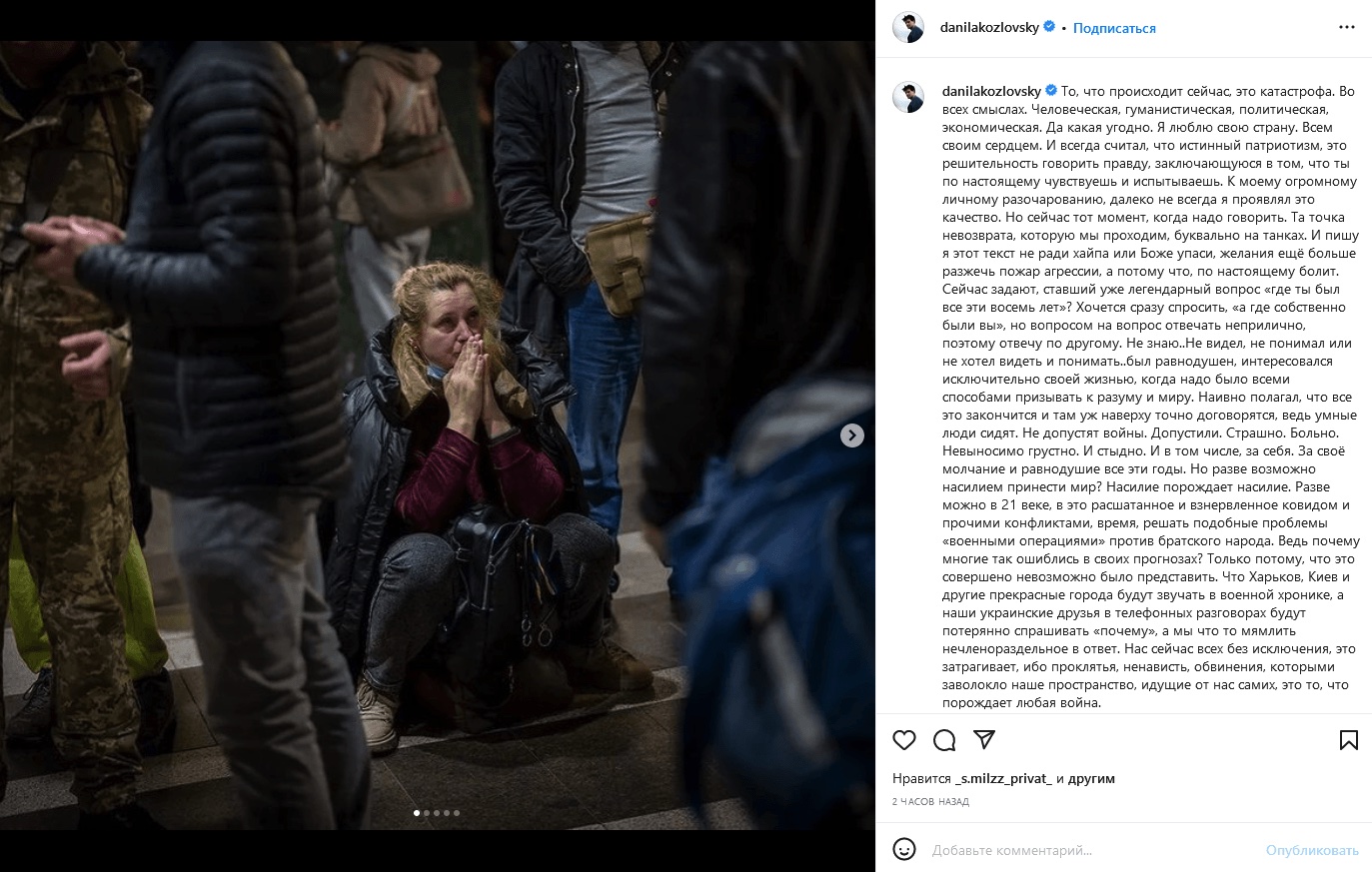This screenshot has width=1372, height=872.
Task: Like the post with heart icon
Action: pyautogui.click(x=904, y=740)
